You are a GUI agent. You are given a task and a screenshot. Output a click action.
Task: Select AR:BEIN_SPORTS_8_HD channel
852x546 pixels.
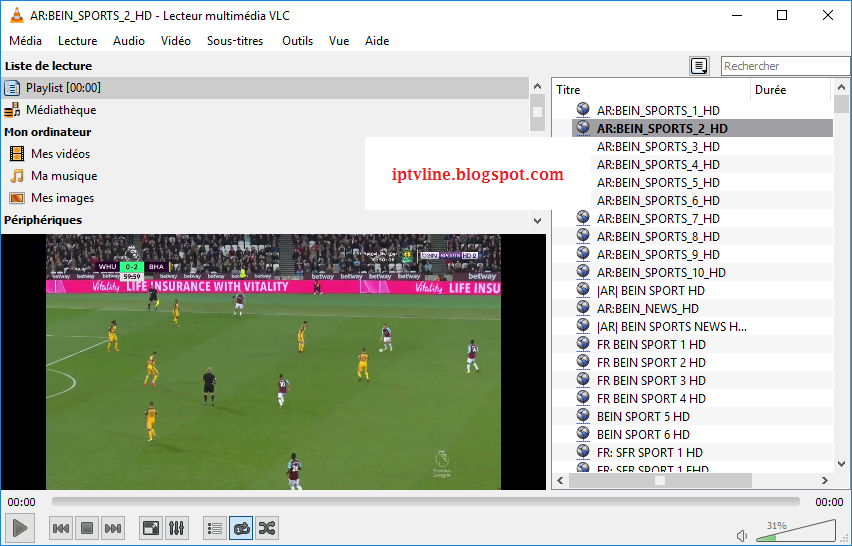point(658,237)
